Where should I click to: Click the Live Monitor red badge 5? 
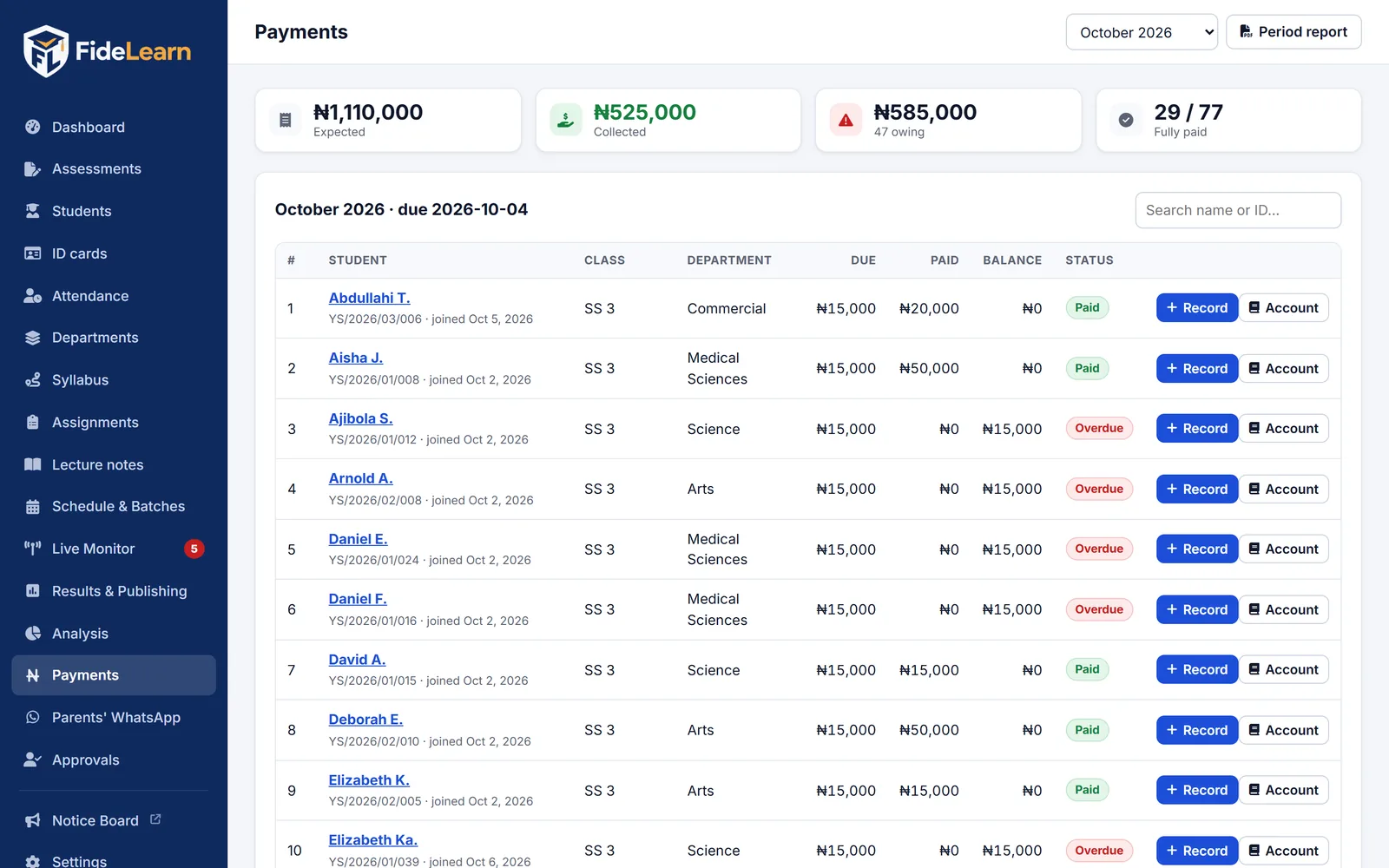194,549
